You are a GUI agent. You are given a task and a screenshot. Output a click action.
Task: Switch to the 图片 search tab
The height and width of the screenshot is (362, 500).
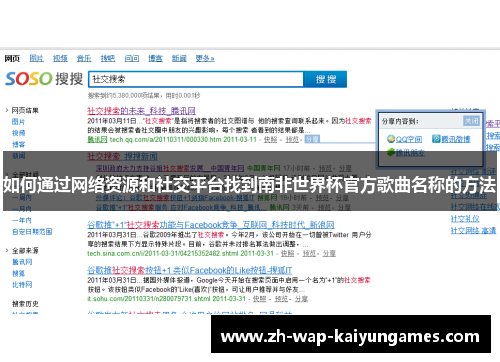(36, 59)
